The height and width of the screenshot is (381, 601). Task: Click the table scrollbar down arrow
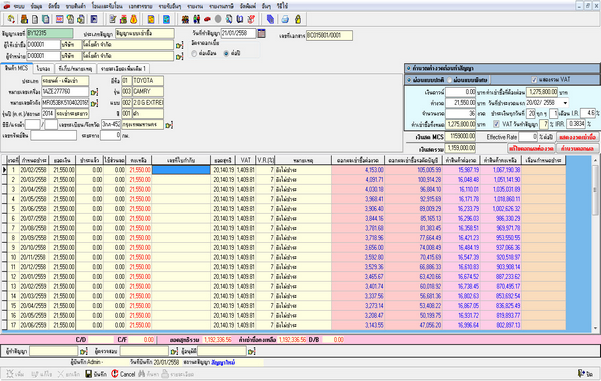click(596, 328)
